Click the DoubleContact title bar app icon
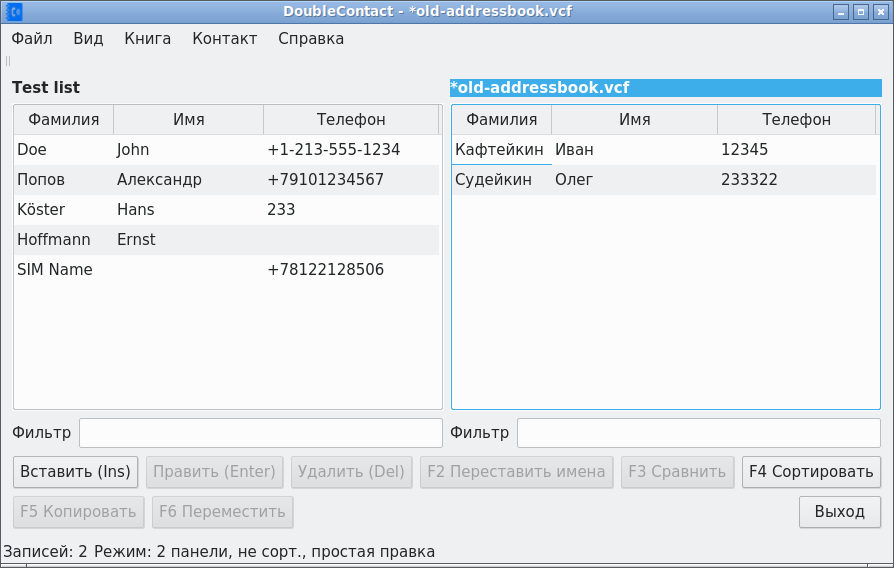The height and width of the screenshot is (568, 894). point(13,11)
